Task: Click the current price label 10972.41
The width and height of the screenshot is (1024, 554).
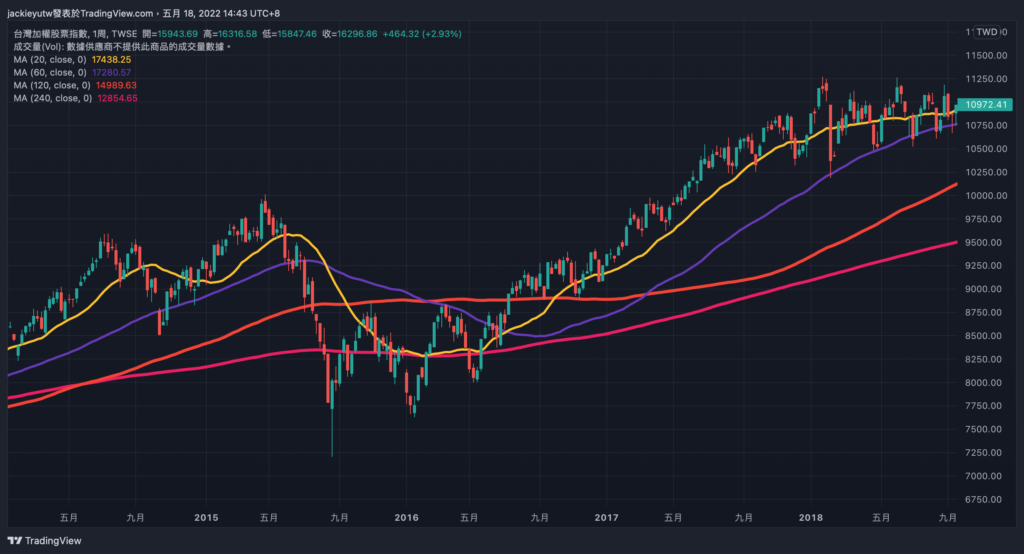Action: (x=984, y=104)
